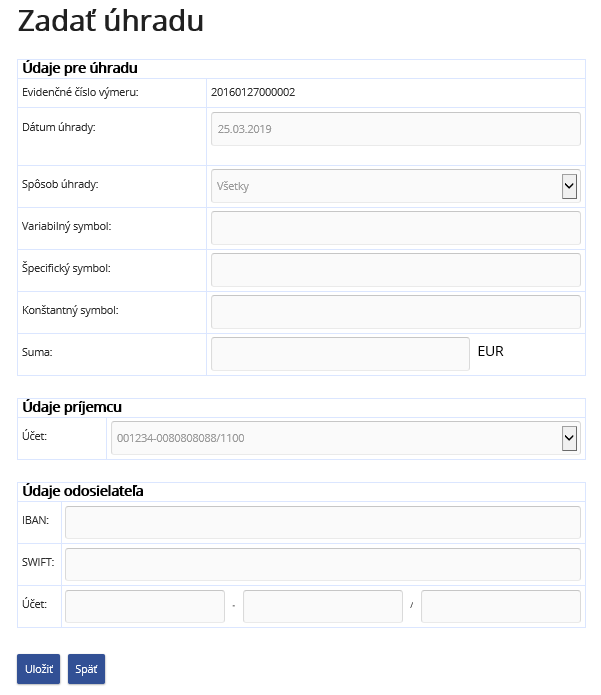Click into the Špecifický symbol field

click(396, 270)
